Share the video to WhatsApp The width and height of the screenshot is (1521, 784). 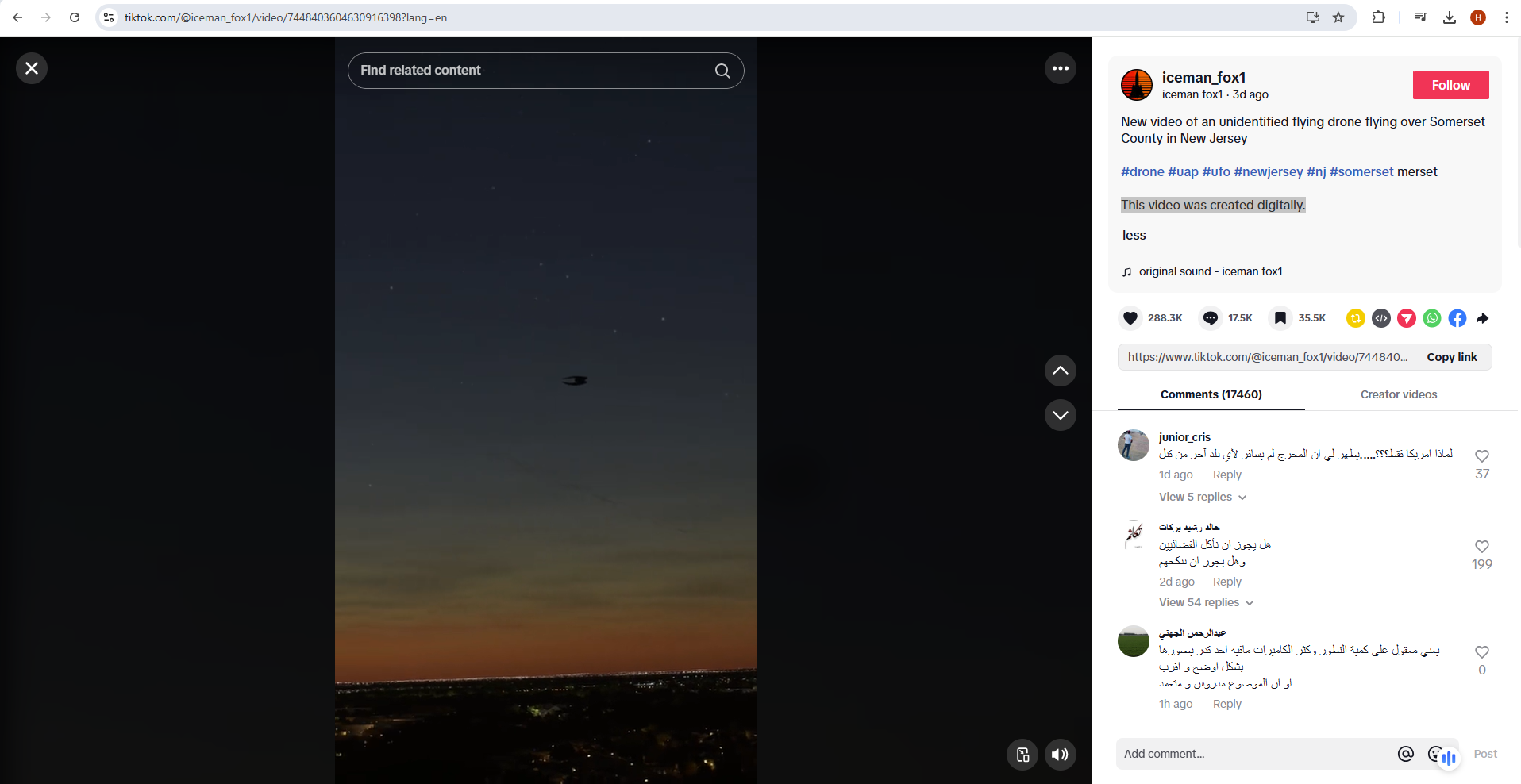[1431, 318]
